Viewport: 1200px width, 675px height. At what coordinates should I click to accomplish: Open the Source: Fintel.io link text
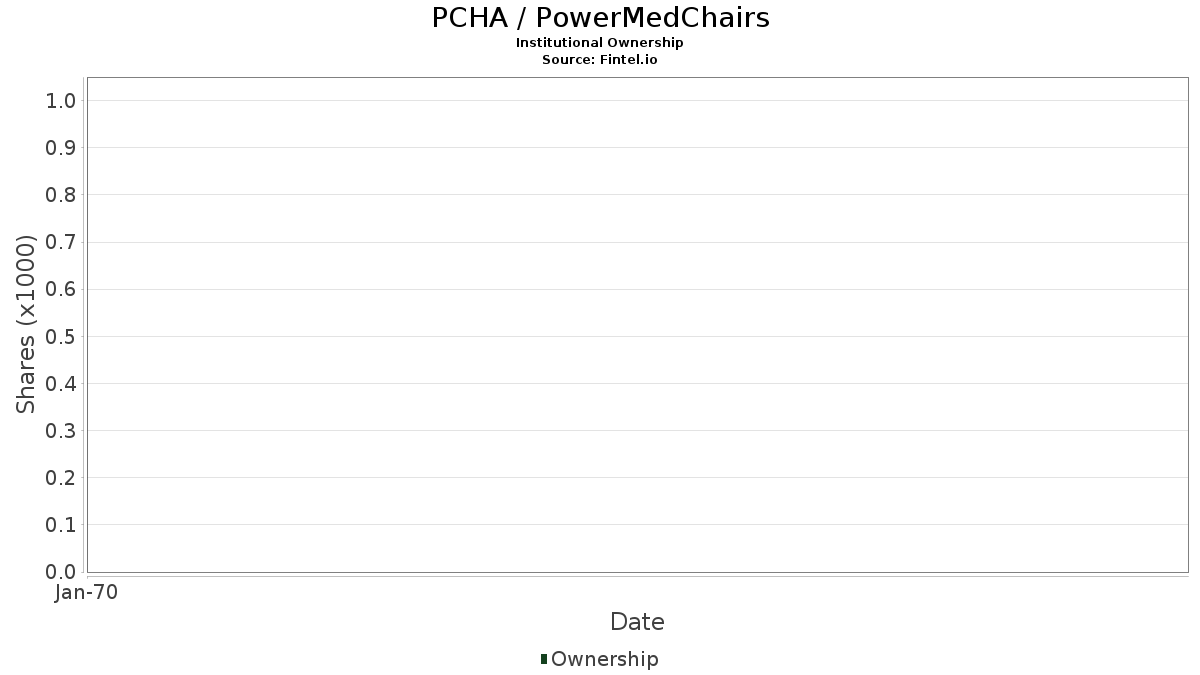[x=600, y=60]
